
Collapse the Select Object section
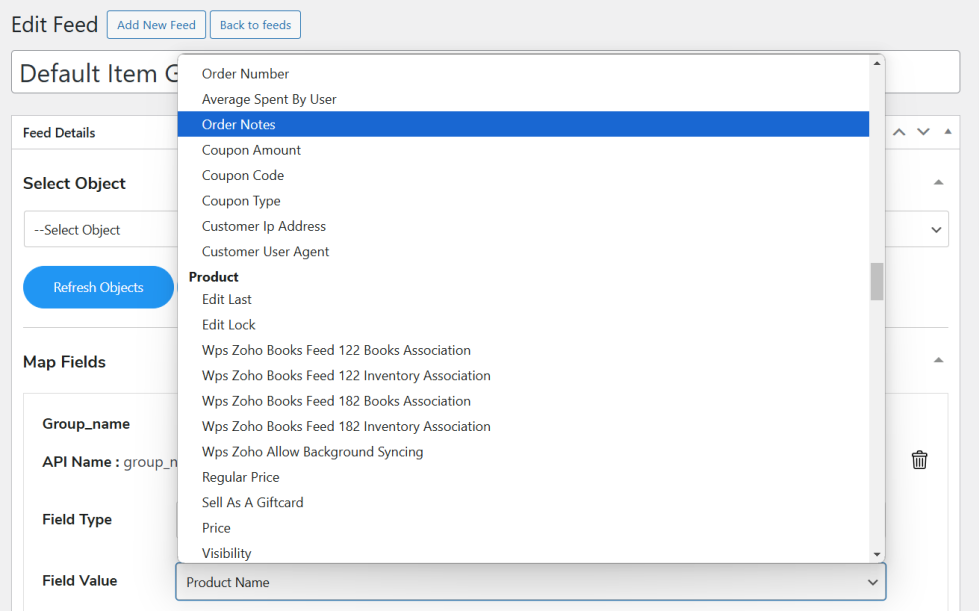[938, 183]
